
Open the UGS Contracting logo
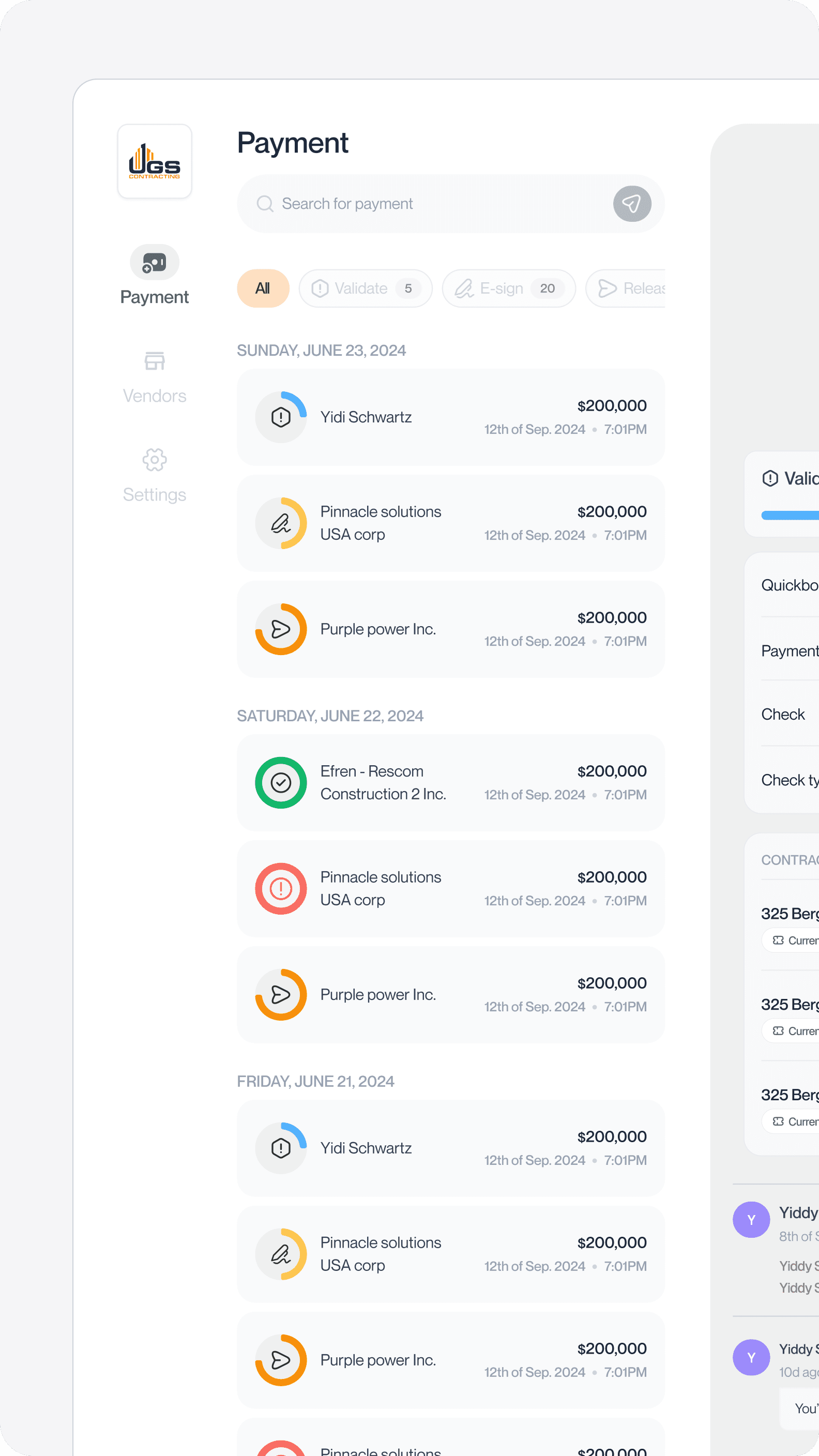pyautogui.click(x=154, y=161)
